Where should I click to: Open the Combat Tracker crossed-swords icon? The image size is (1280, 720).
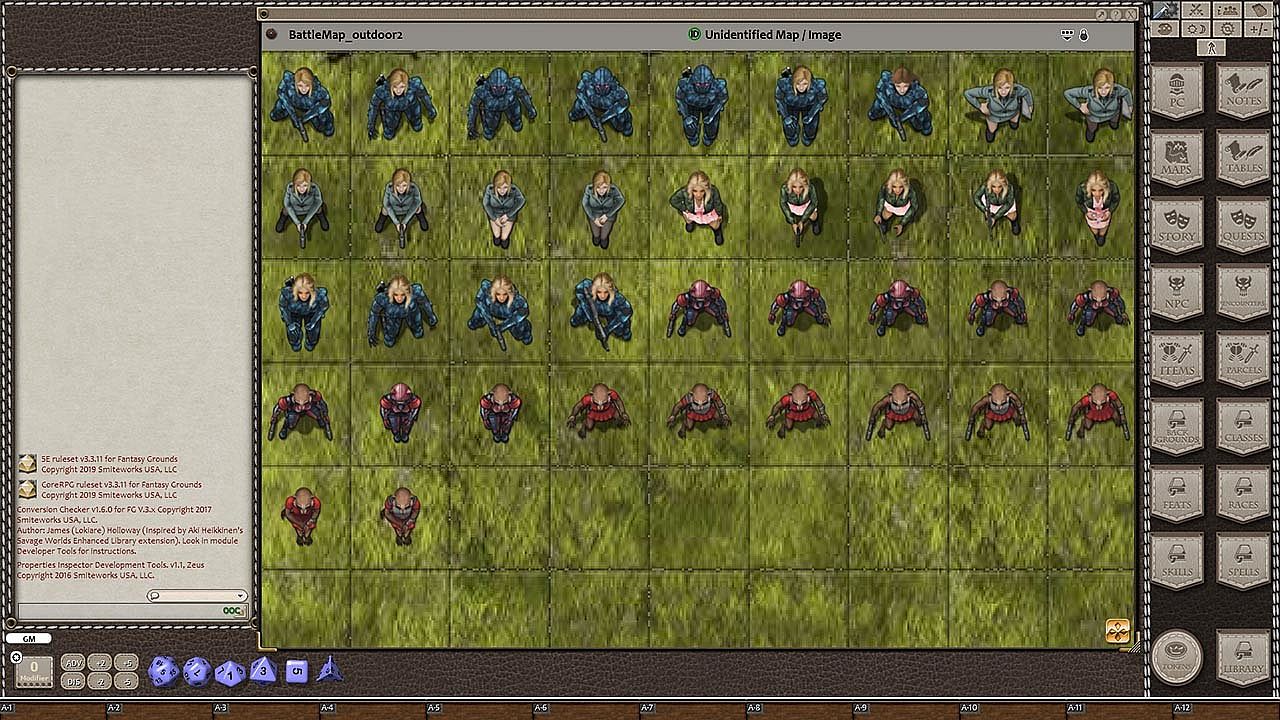pyautogui.click(x=1194, y=10)
